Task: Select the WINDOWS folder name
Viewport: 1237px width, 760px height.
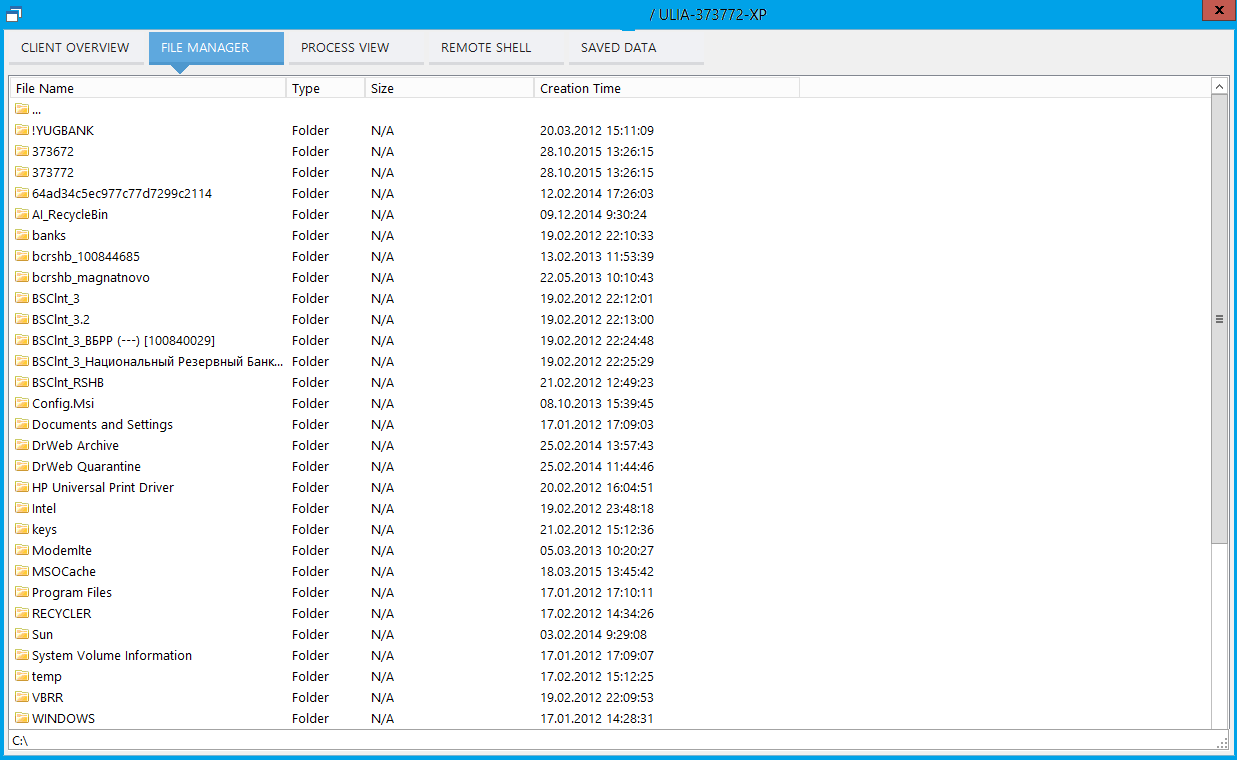Action: (64, 719)
